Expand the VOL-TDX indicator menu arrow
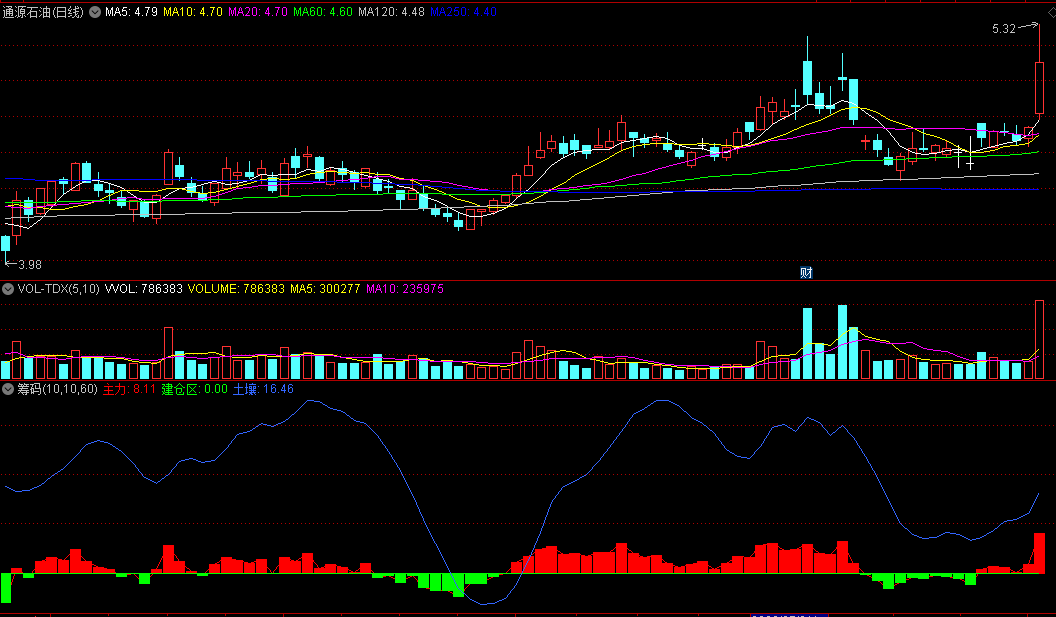1056x617 pixels. (x=8, y=289)
